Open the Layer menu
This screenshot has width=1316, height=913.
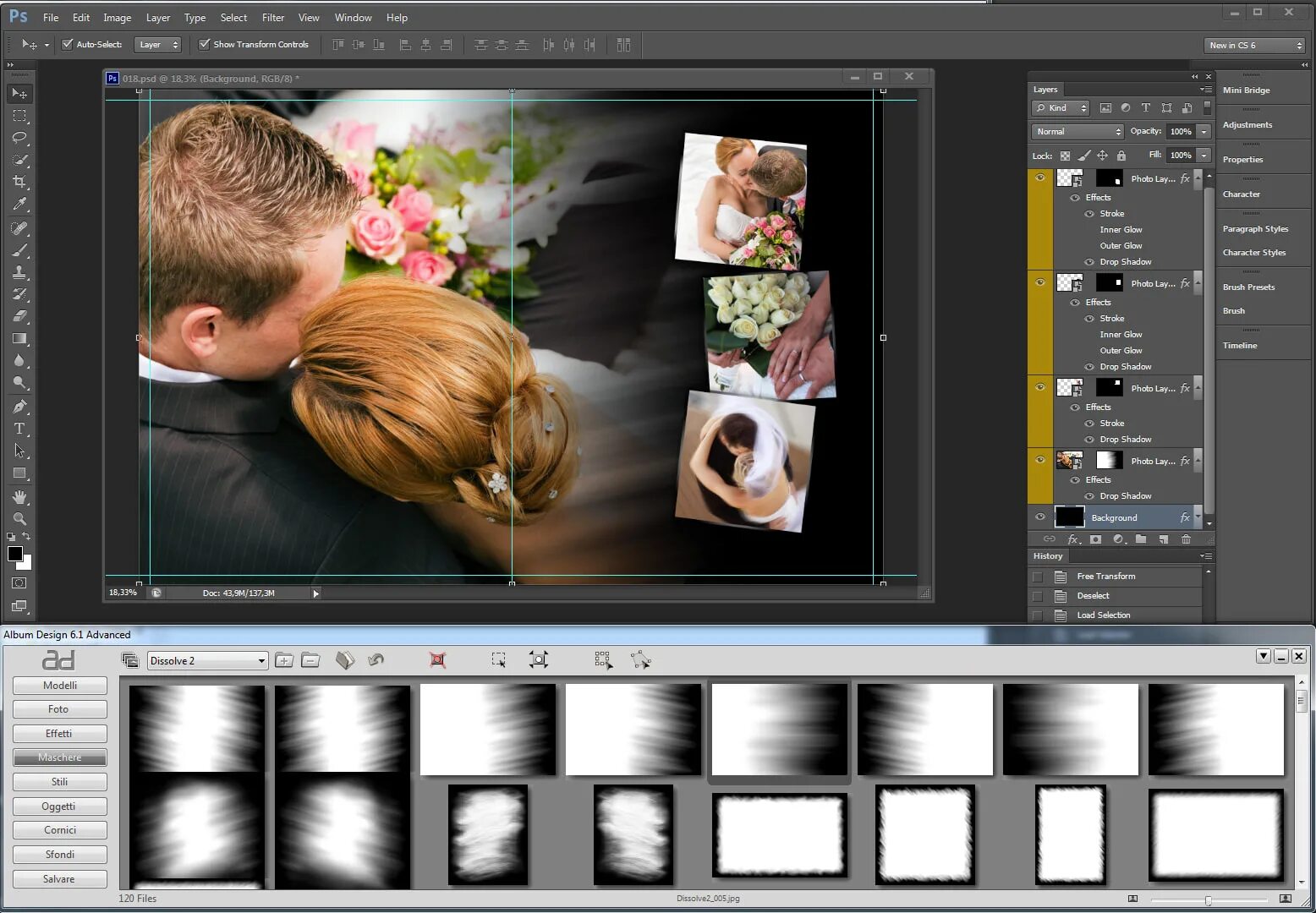pyautogui.click(x=157, y=18)
